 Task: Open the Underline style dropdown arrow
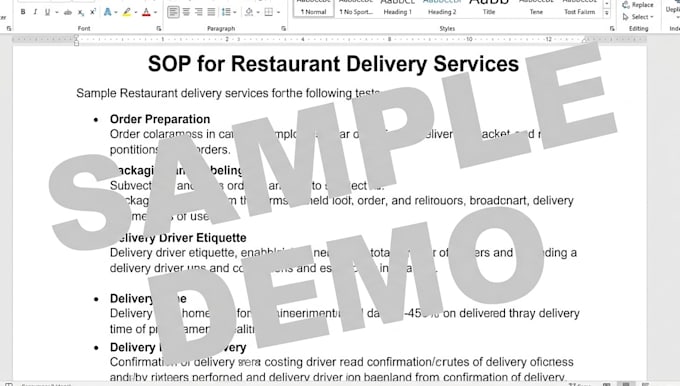(56, 12)
